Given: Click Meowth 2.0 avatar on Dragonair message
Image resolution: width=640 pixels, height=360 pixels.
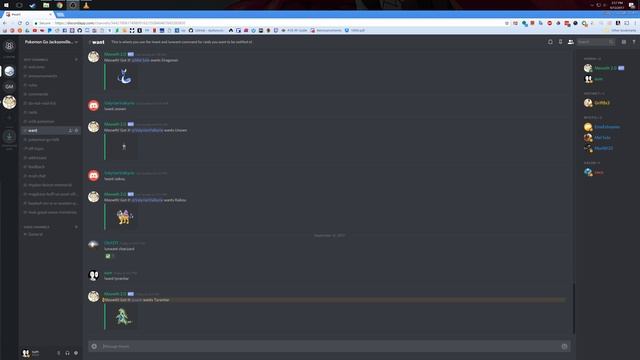Looking at the screenshot, I should coord(93,57).
